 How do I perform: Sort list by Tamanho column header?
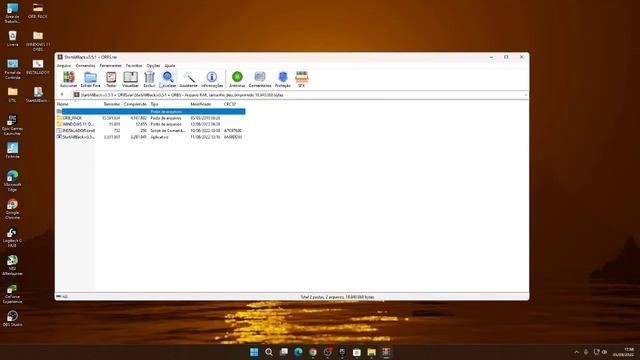click(109, 104)
